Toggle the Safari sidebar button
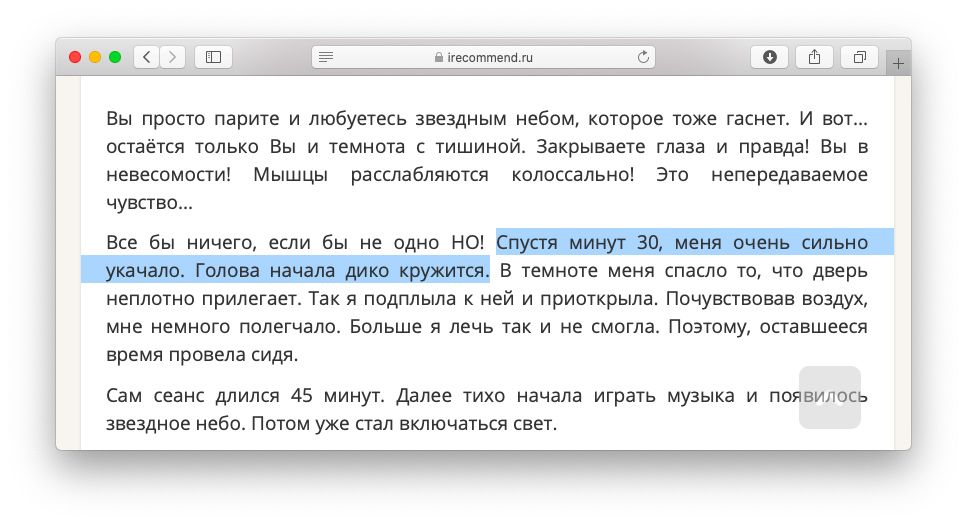Screen dimensions: 967x524 213,57
